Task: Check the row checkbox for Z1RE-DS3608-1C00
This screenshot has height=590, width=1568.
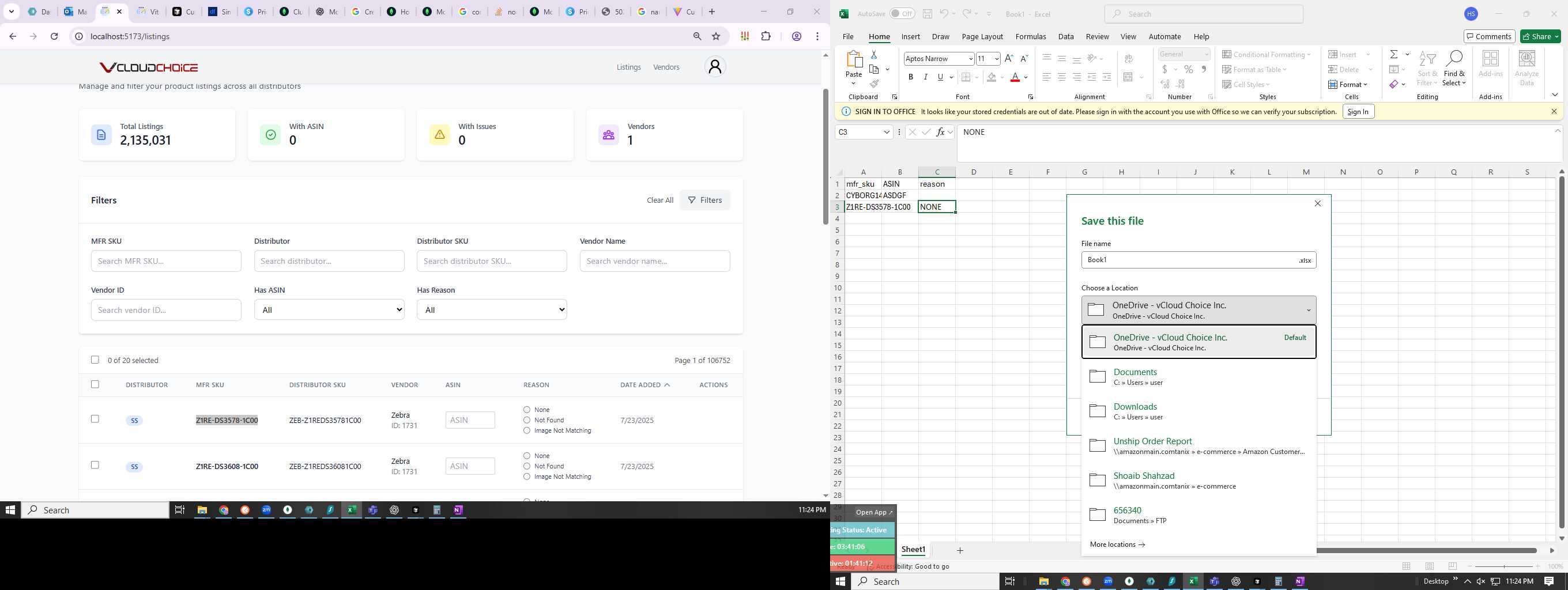Action: pyautogui.click(x=95, y=466)
